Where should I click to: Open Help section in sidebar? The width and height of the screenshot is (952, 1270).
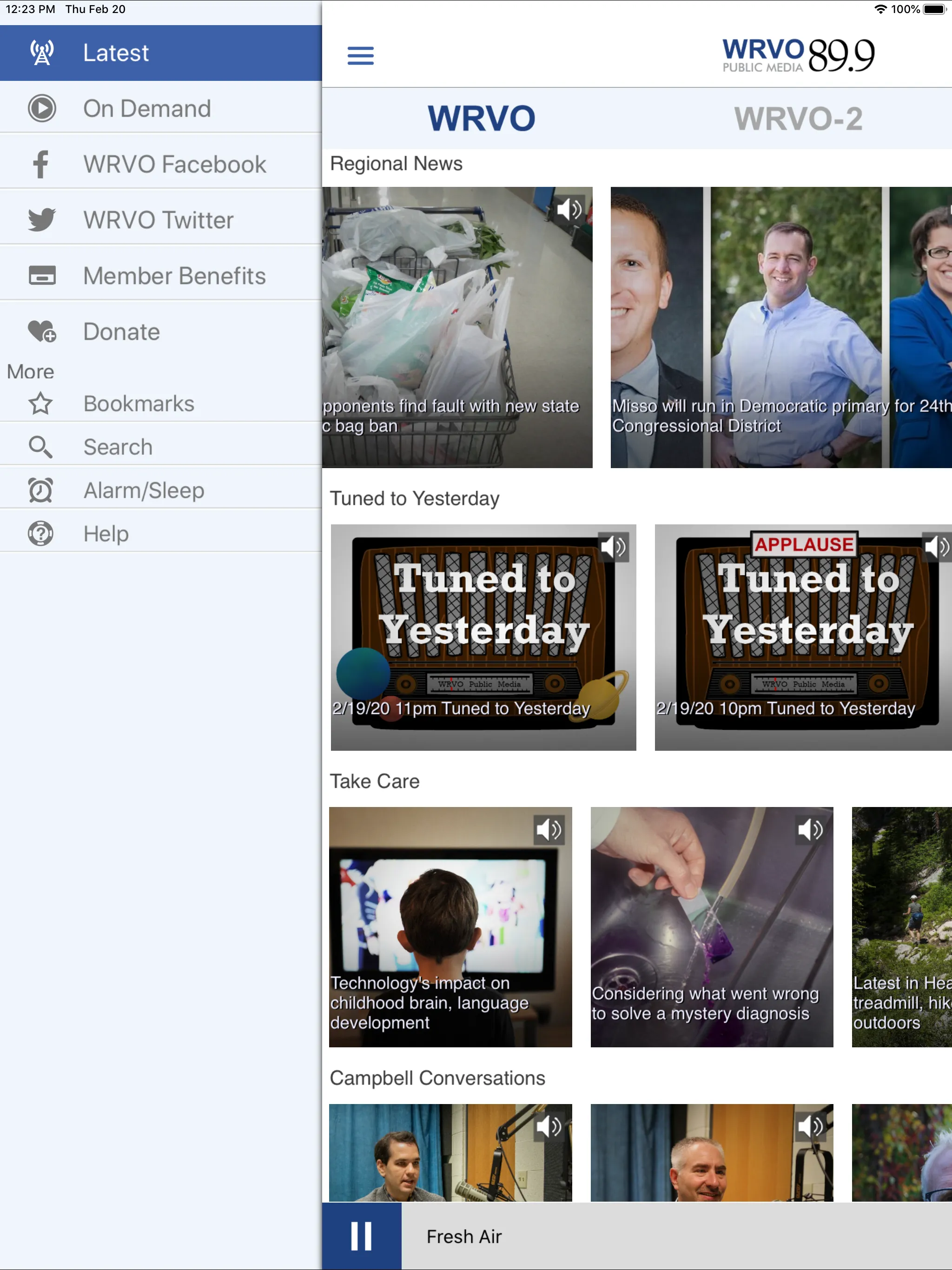[x=106, y=534]
